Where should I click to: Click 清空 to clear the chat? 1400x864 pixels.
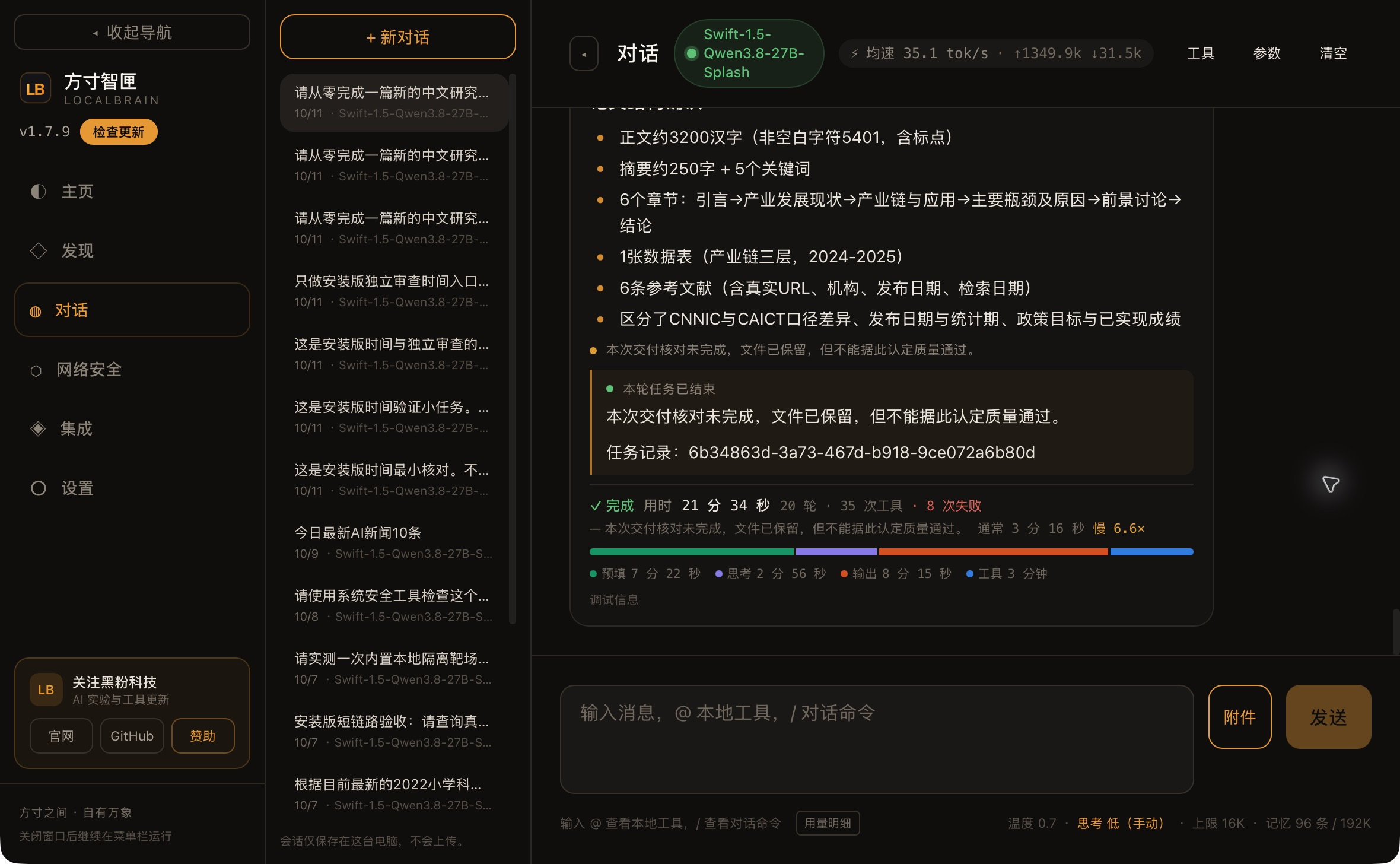pyautogui.click(x=1334, y=53)
